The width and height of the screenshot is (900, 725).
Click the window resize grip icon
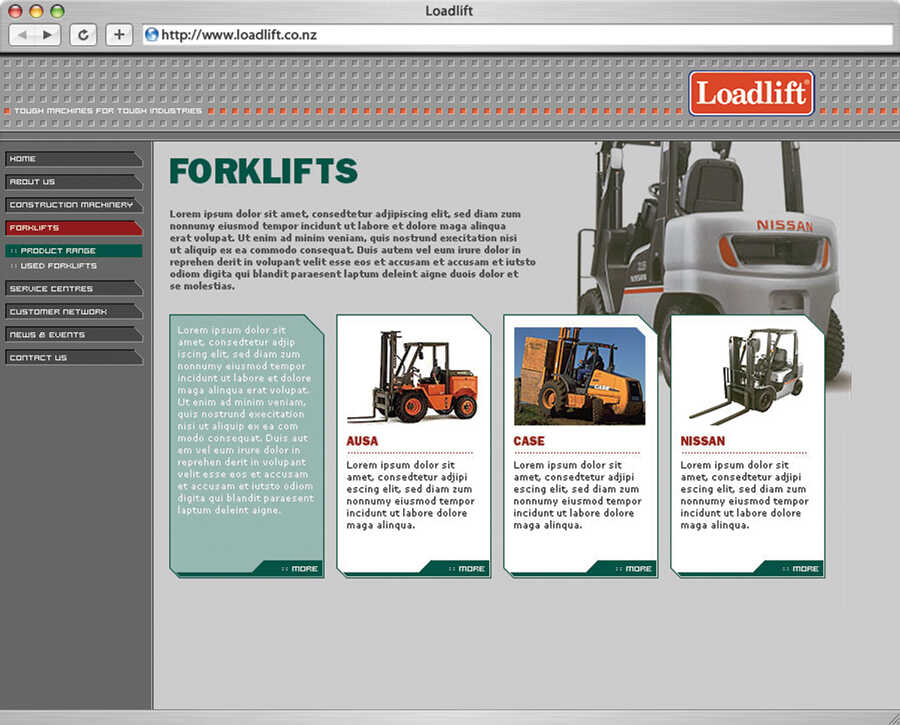(x=893, y=718)
